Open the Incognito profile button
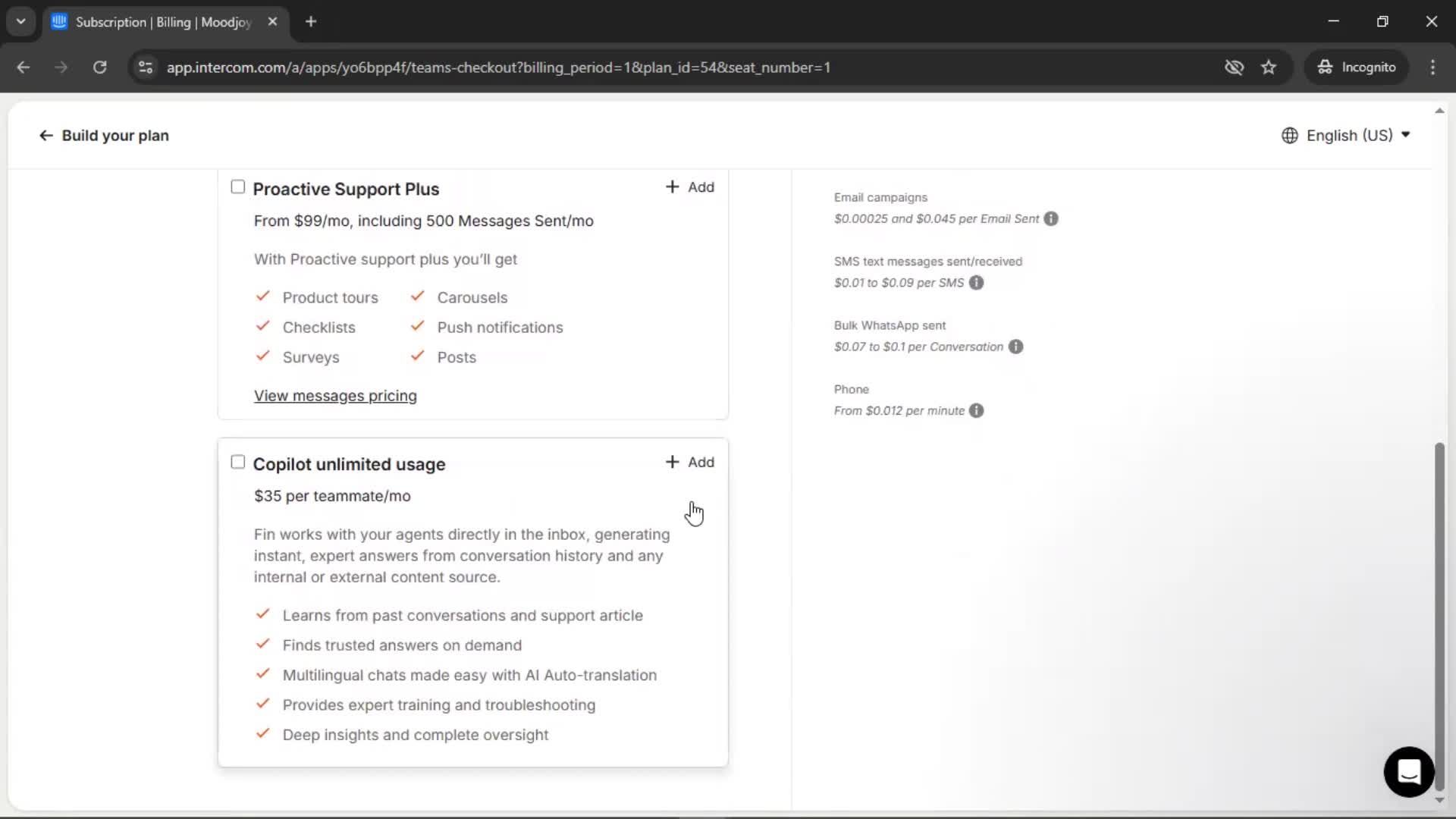1456x819 pixels. pos(1357,67)
